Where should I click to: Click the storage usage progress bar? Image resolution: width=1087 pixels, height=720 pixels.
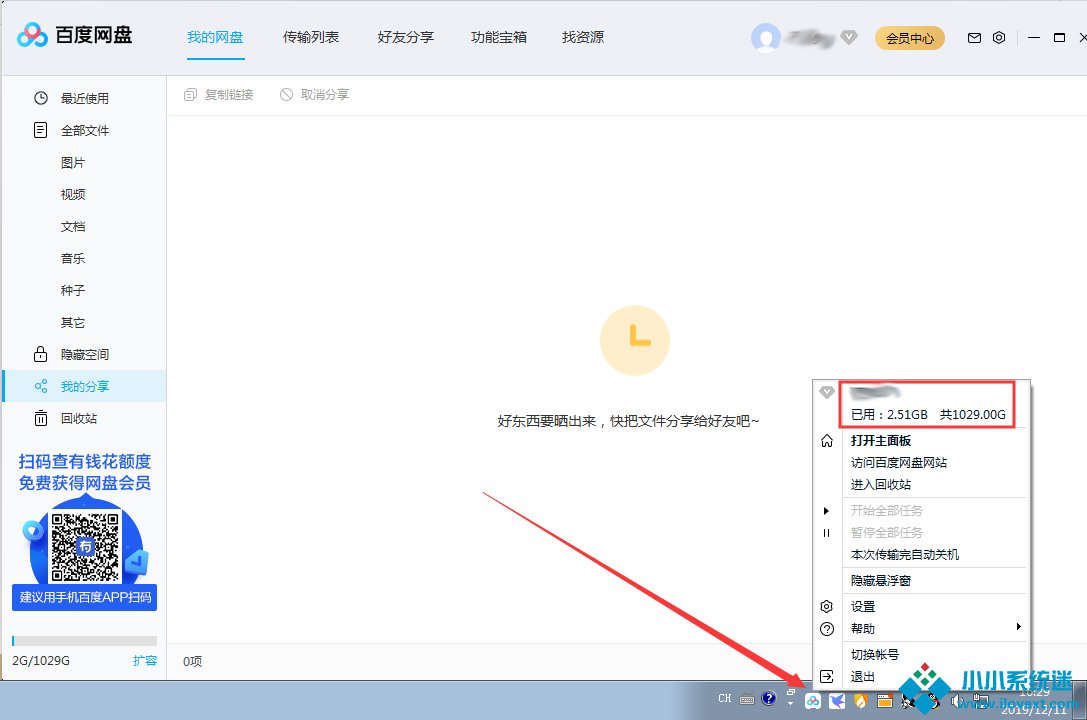tap(84, 641)
